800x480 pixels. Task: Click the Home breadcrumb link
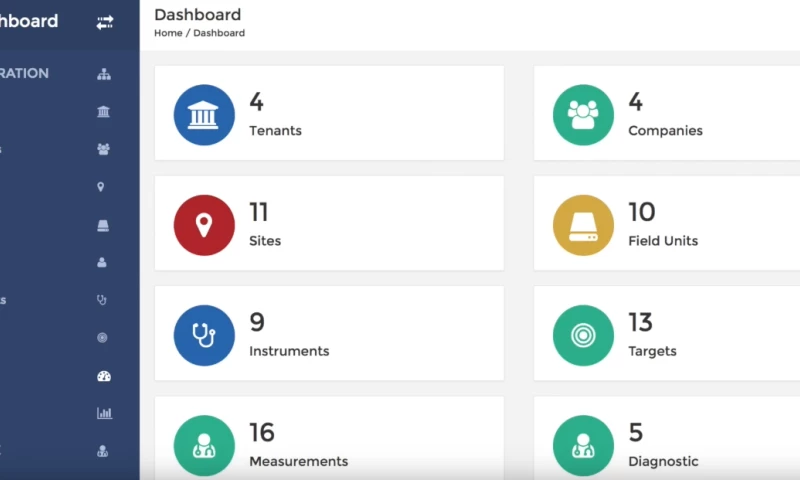(x=168, y=33)
